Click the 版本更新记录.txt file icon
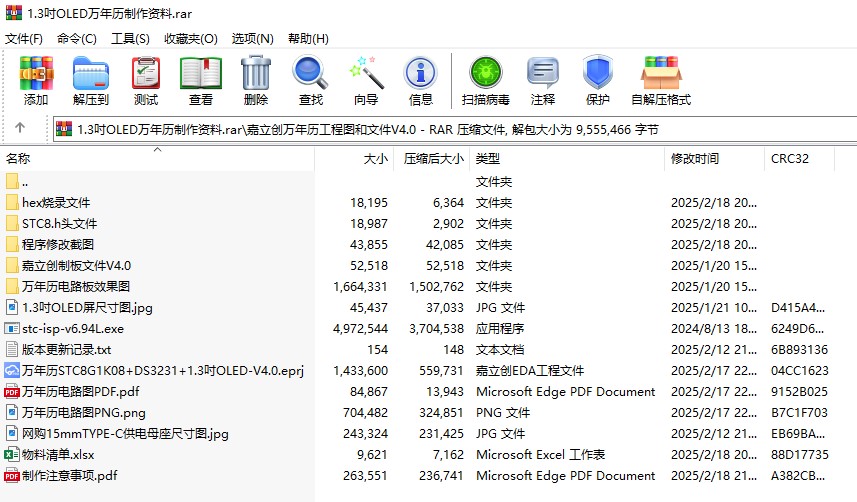 (12, 349)
